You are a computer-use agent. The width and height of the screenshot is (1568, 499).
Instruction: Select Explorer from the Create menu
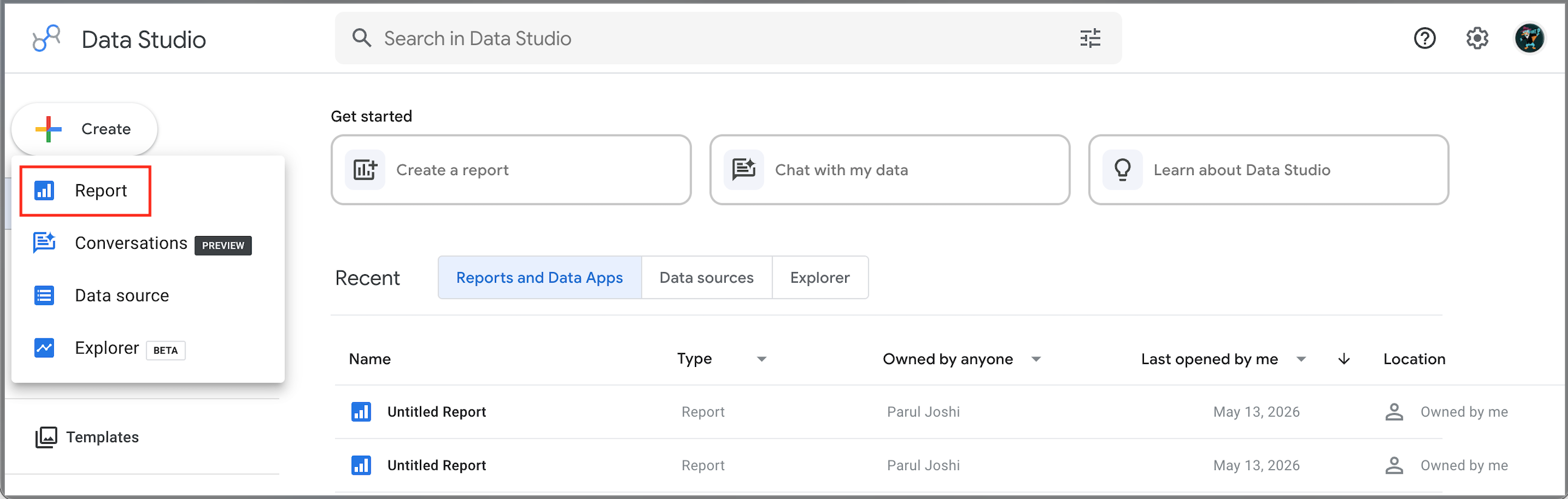148,348
